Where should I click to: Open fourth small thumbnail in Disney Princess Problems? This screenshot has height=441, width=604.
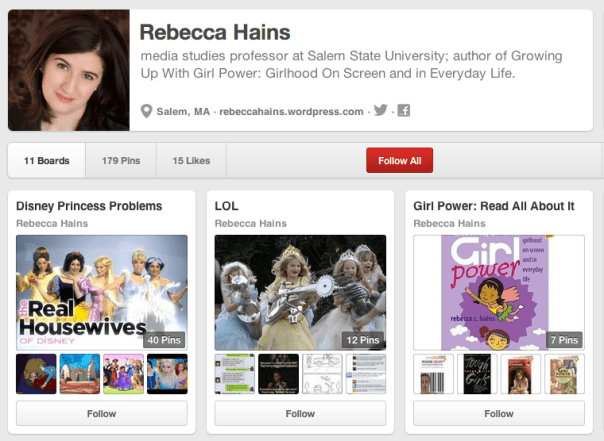coord(167,374)
